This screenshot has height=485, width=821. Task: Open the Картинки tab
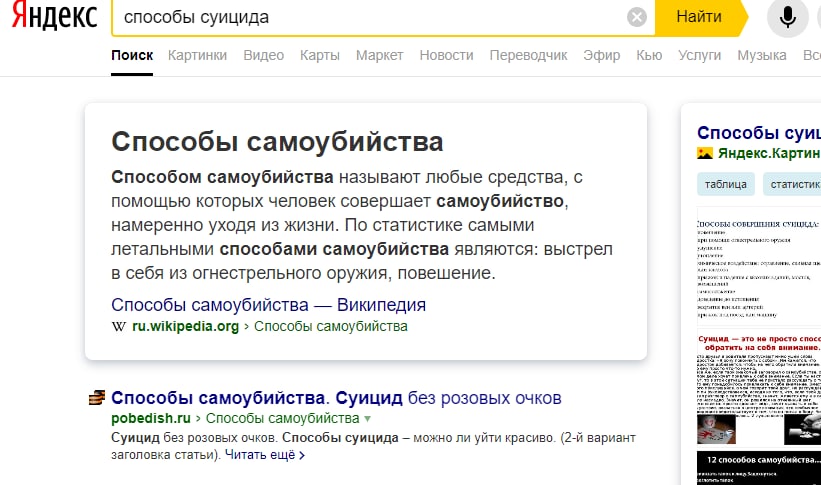197,55
